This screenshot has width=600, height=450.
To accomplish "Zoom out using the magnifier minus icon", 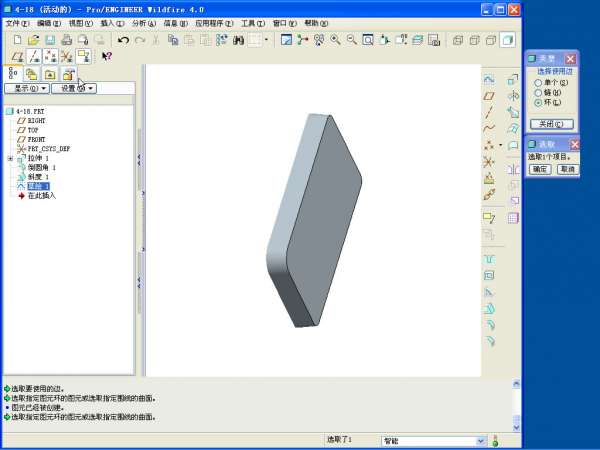I will point(351,39).
